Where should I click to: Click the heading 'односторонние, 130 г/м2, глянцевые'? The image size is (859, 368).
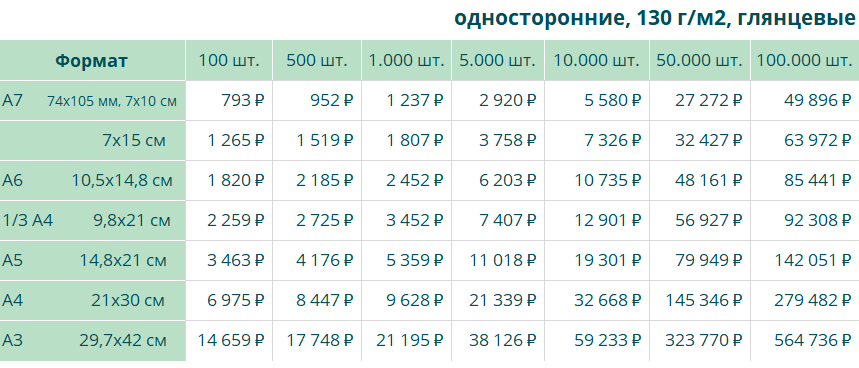[655, 19]
